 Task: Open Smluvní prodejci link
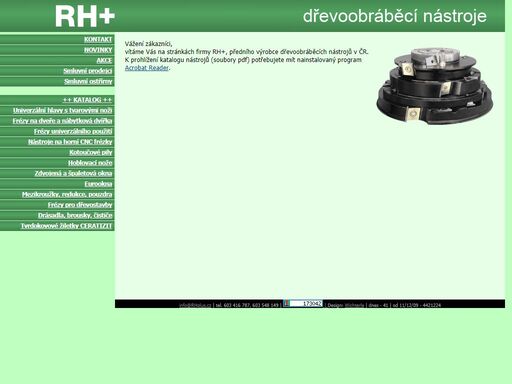(88, 71)
